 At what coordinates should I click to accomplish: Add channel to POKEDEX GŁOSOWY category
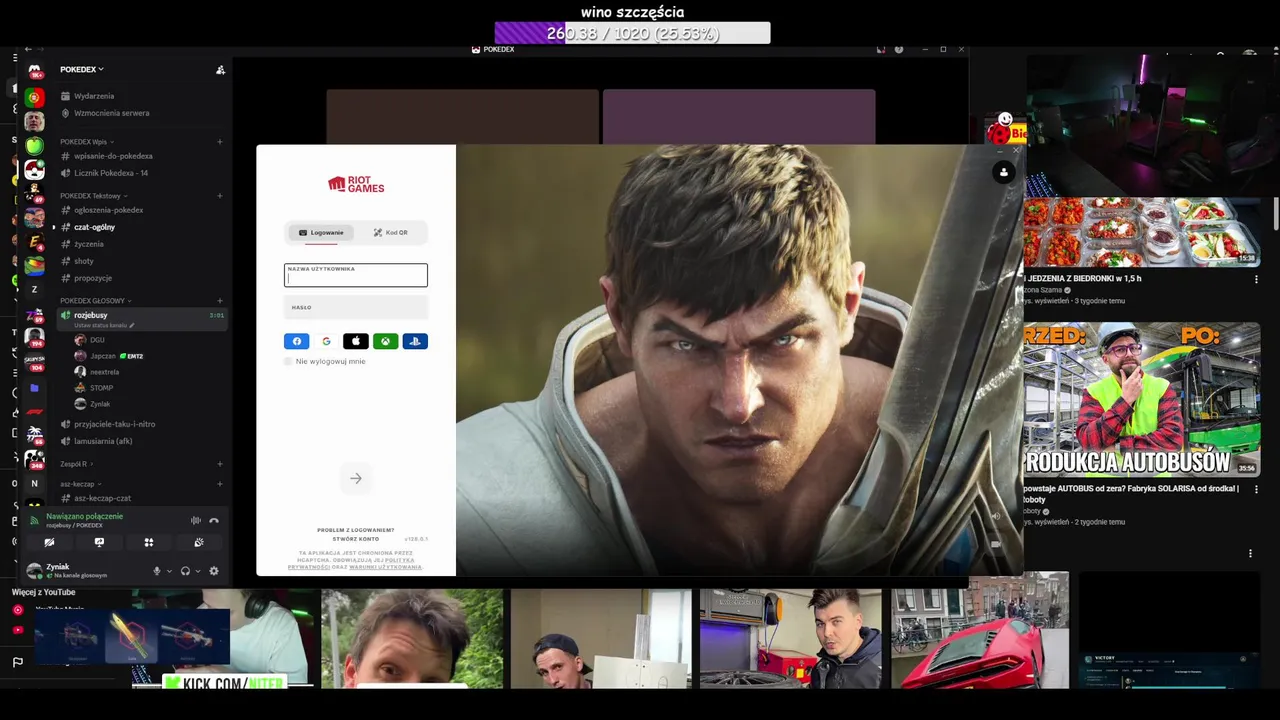pos(220,301)
